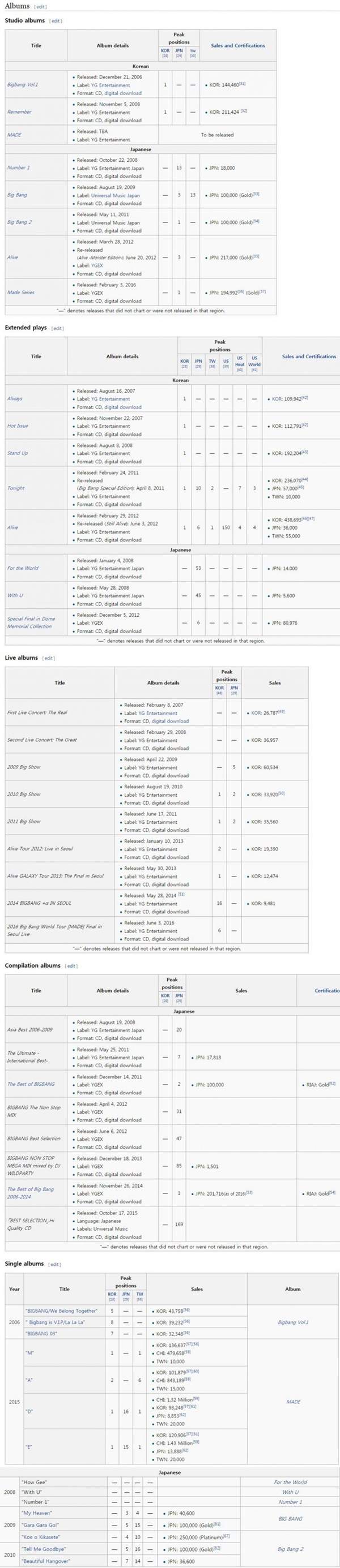Open the Always extended play link

[x=15, y=399]
